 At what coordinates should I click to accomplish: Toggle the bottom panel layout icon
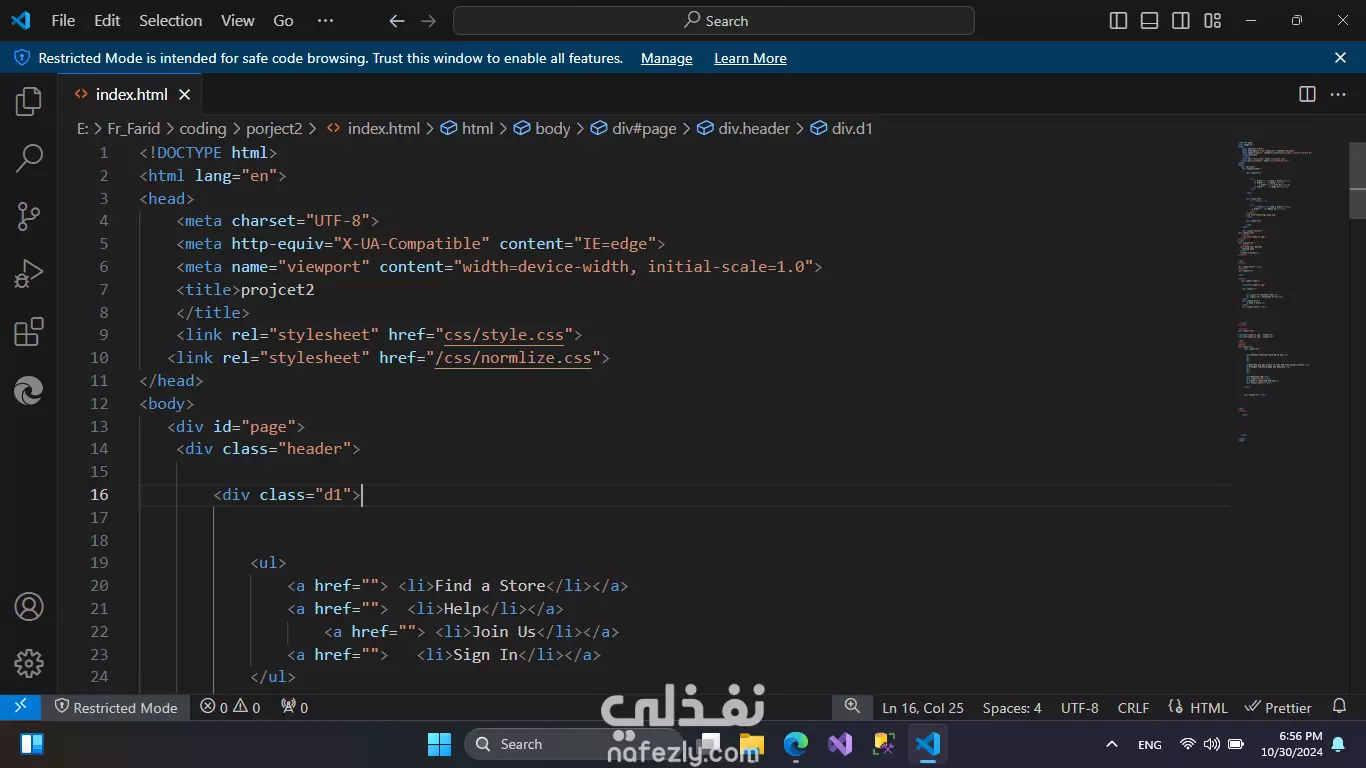pyautogui.click(x=1150, y=21)
